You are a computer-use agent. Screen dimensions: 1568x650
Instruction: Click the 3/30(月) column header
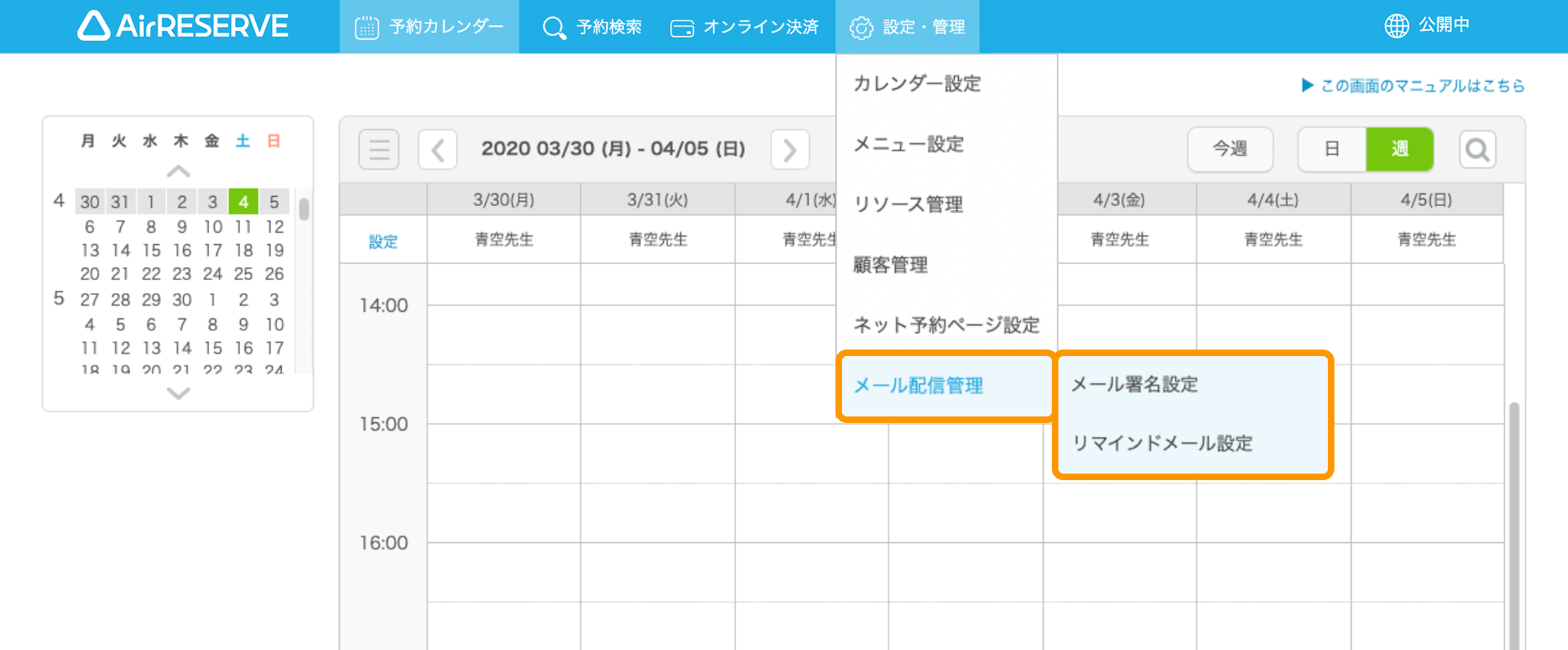coord(504,200)
